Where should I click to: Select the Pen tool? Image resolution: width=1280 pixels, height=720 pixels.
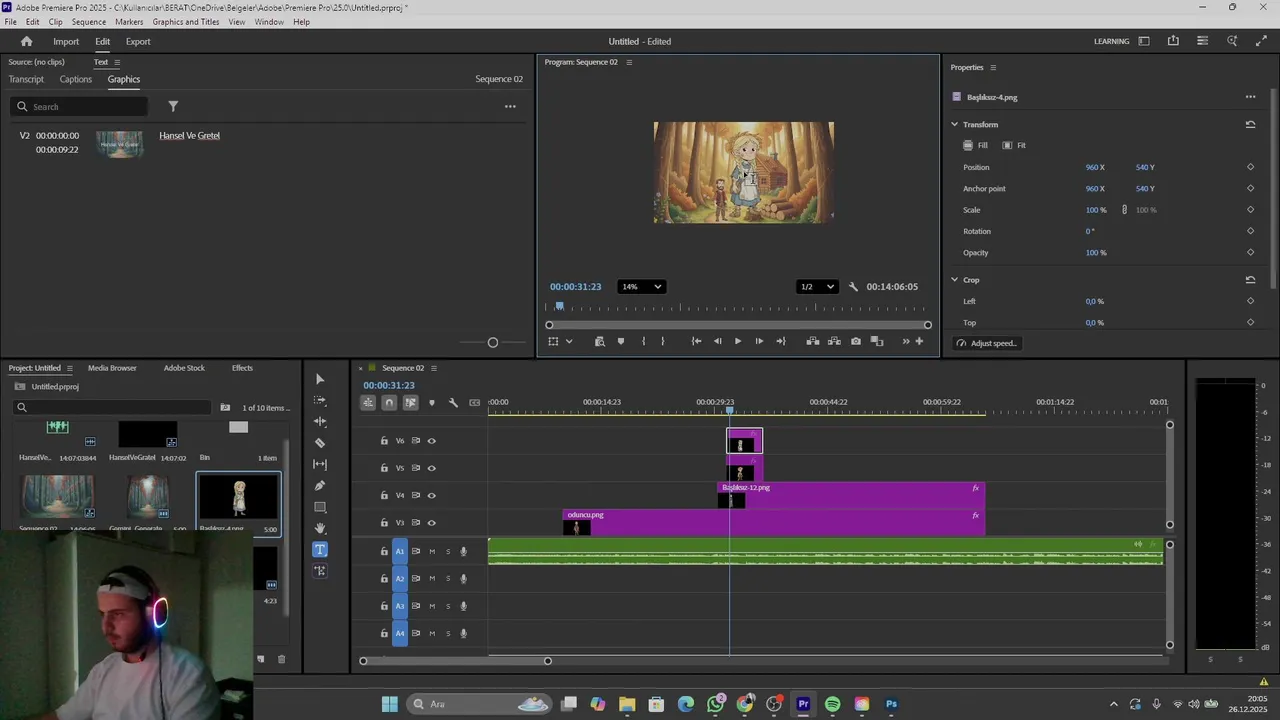coord(320,486)
